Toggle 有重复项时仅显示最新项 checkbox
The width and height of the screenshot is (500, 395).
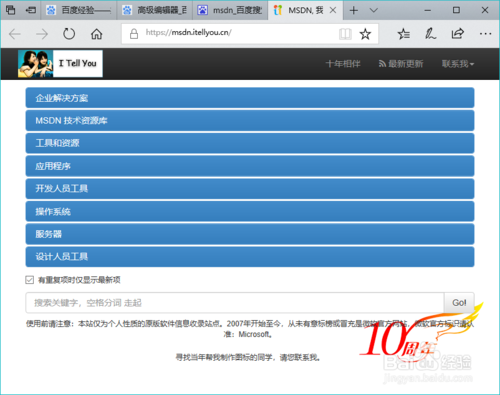(29, 280)
